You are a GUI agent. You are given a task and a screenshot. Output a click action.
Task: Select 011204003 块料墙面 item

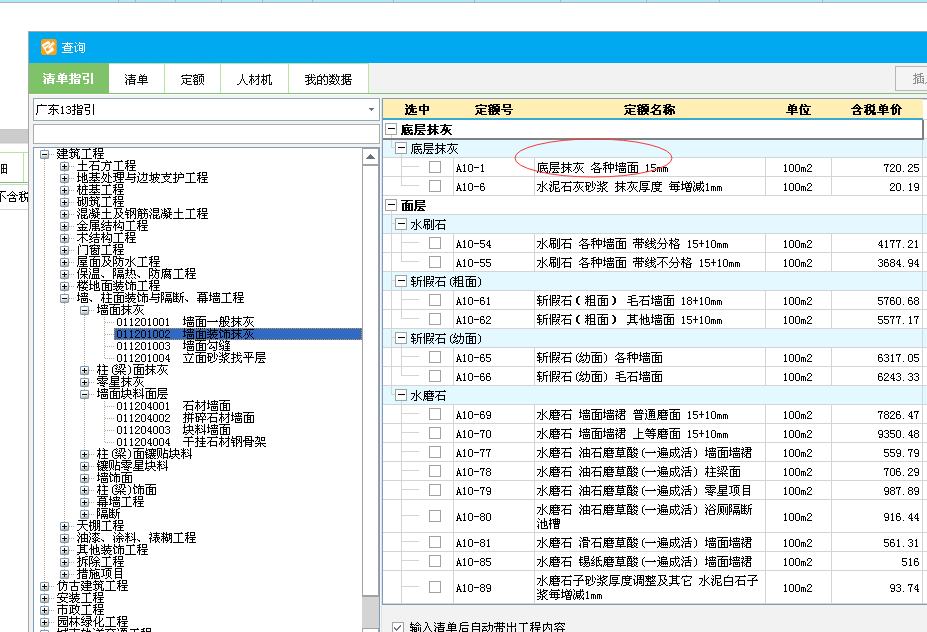pos(173,430)
